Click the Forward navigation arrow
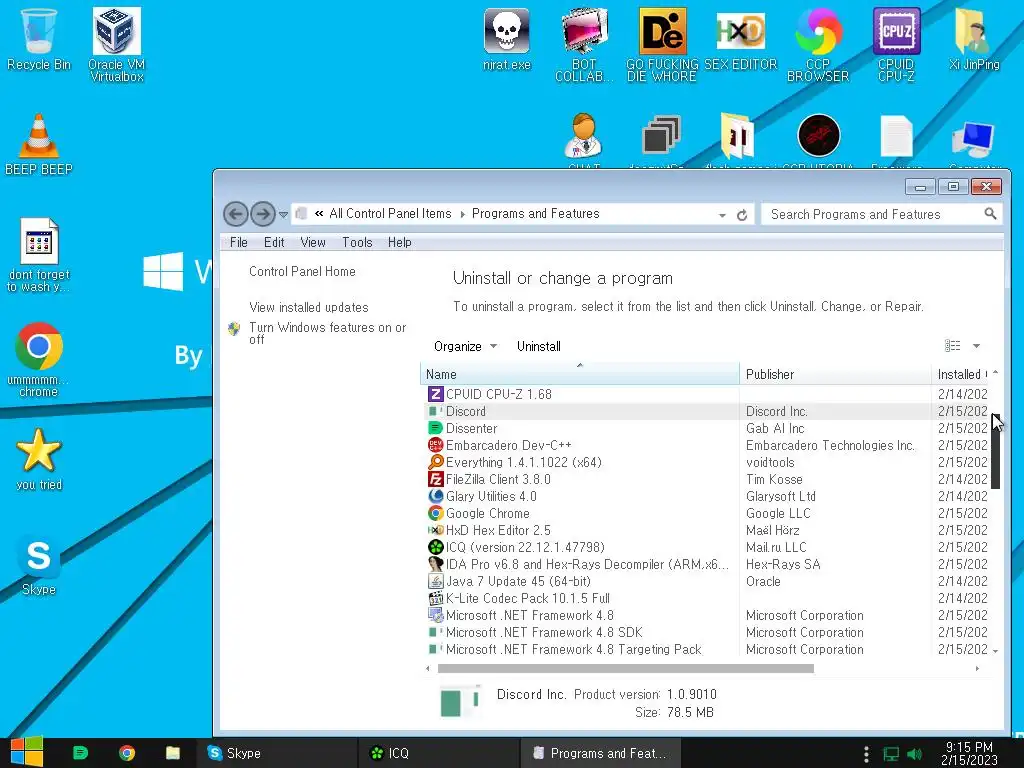 [x=263, y=214]
